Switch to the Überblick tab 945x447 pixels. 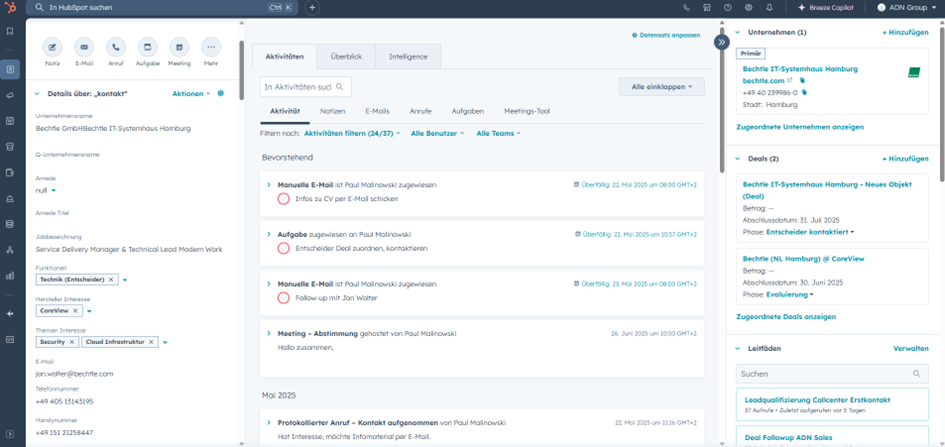[x=346, y=56]
